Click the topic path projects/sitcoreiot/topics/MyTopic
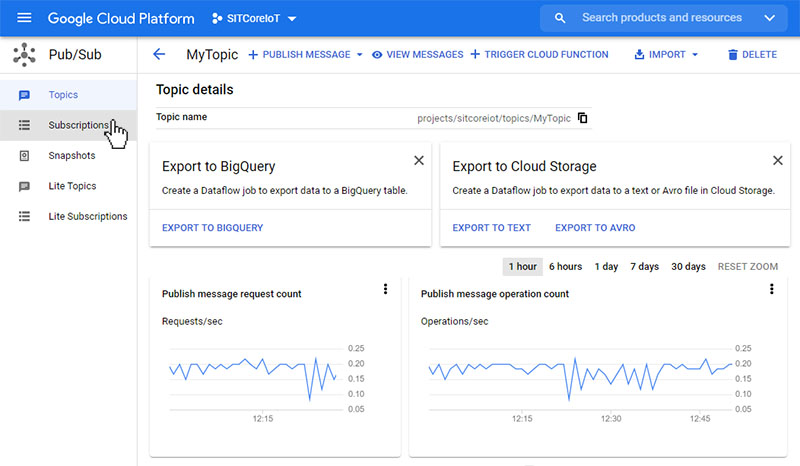The height and width of the screenshot is (466, 800). click(x=493, y=118)
